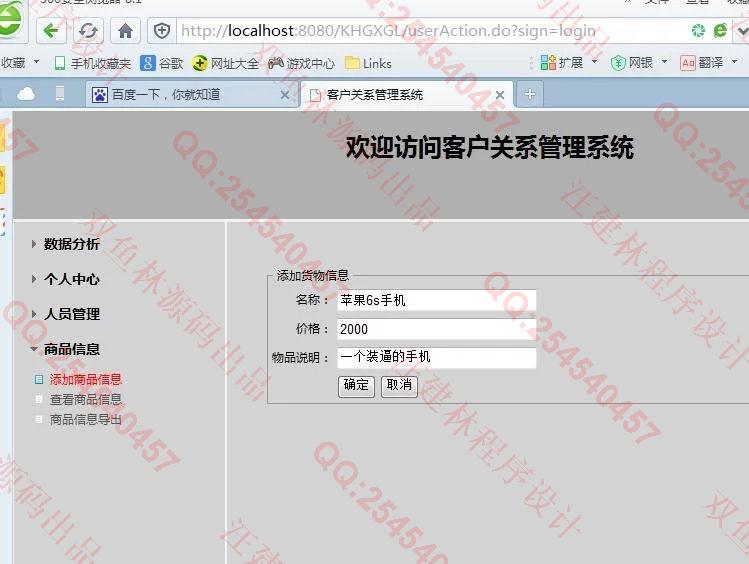Image resolution: width=749 pixels, height=564 pixels.
Task: Expand the 个人中心 menu section
Action: (x=66, y=279)
